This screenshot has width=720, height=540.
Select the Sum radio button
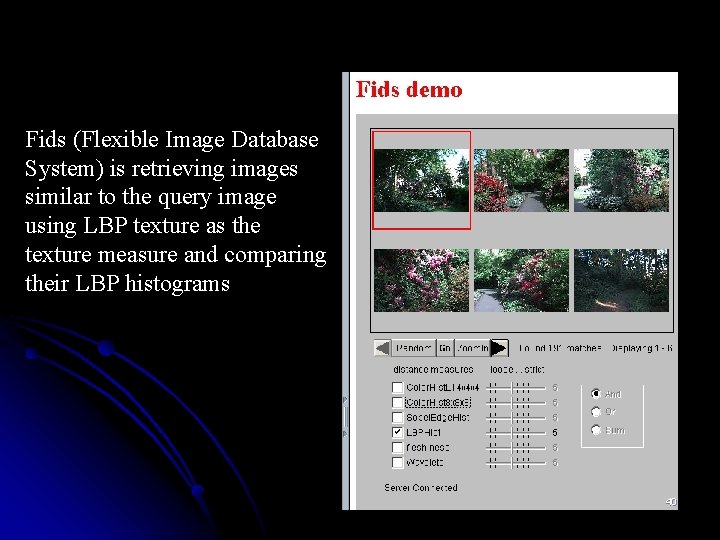pyautogui.click(x=596, y=430)
